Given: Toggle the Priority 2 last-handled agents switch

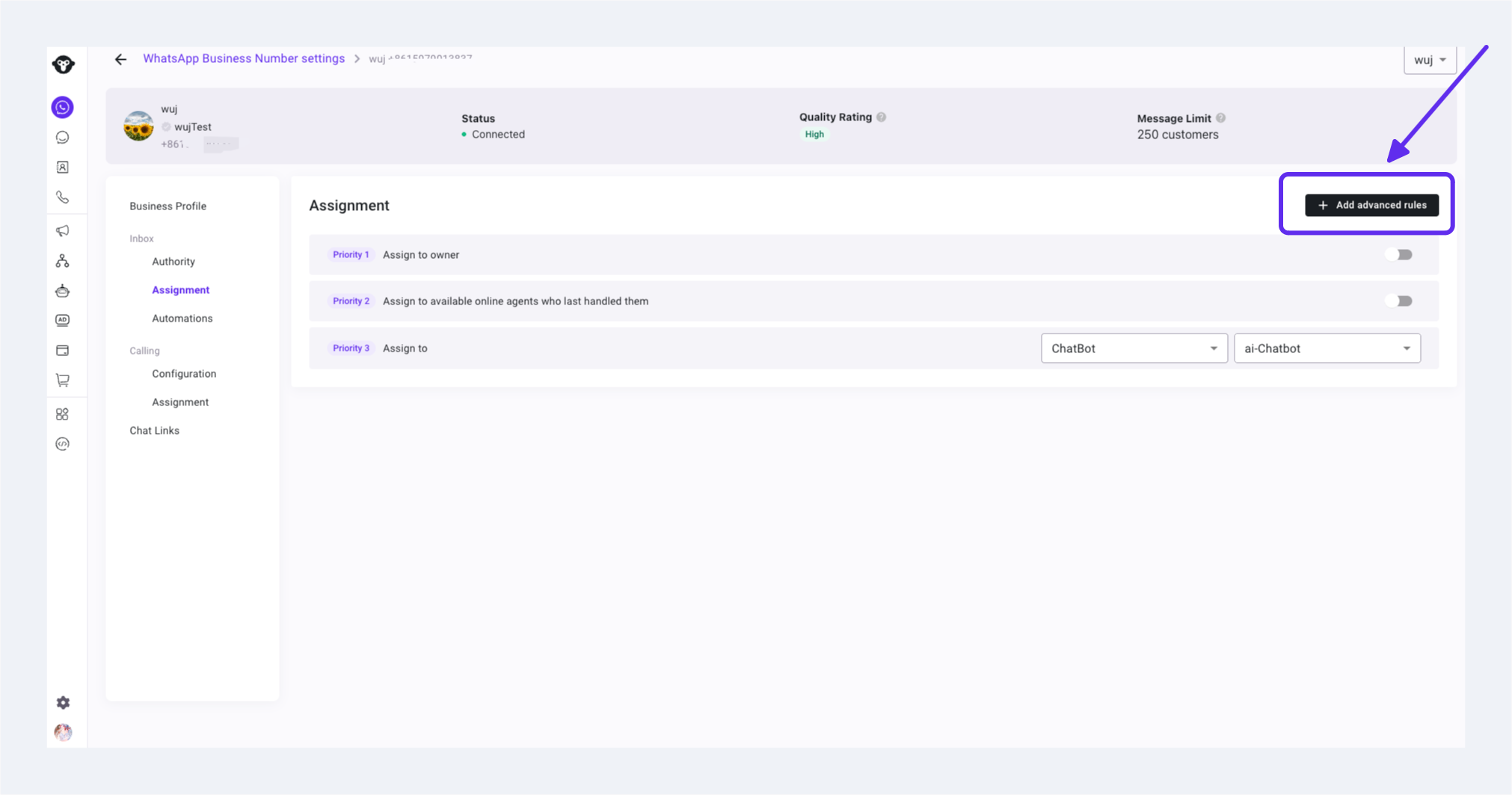Looking at the screenshot, I should click(1398, 301).
